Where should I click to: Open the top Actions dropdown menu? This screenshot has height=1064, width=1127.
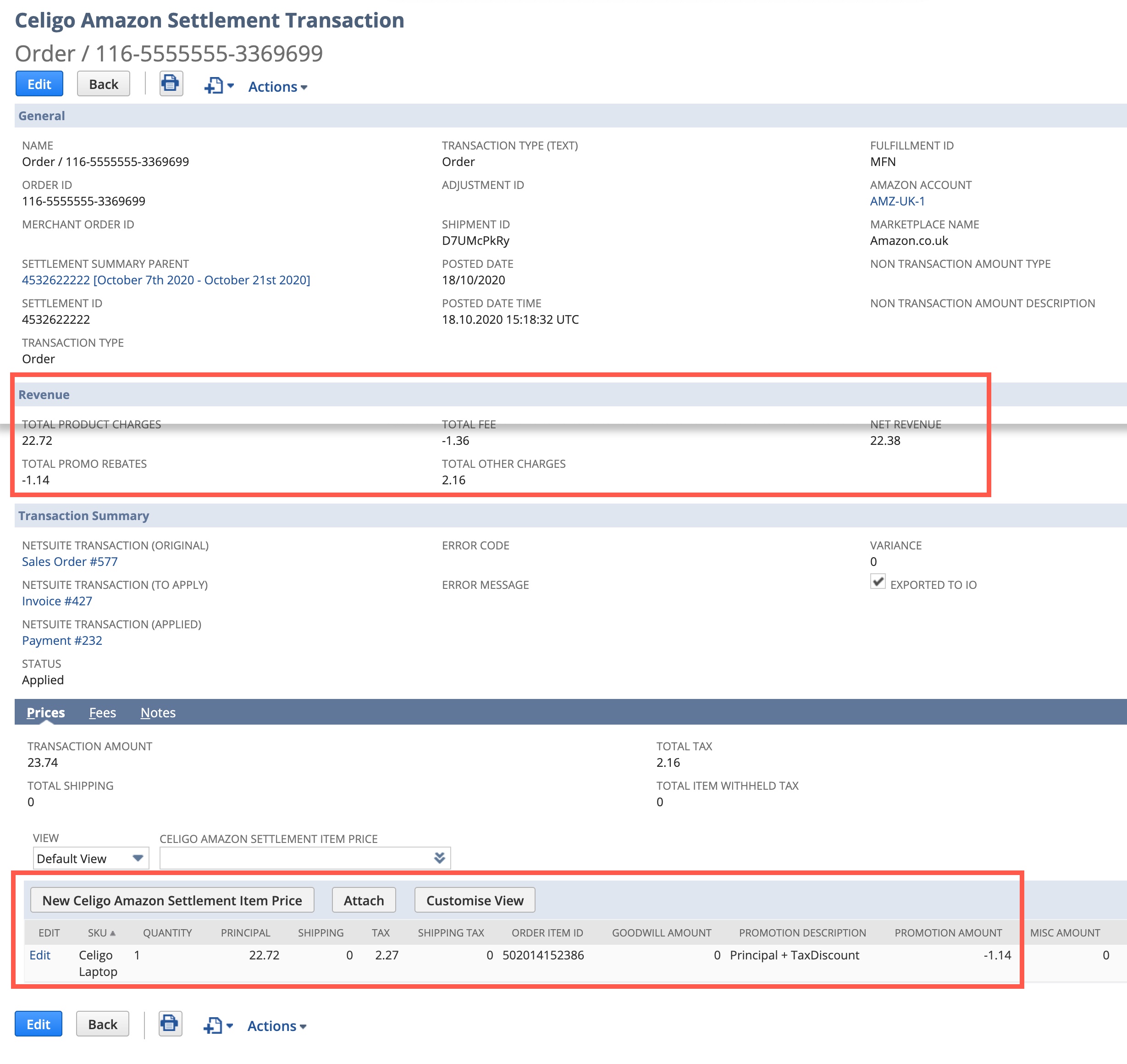[277, 87]
